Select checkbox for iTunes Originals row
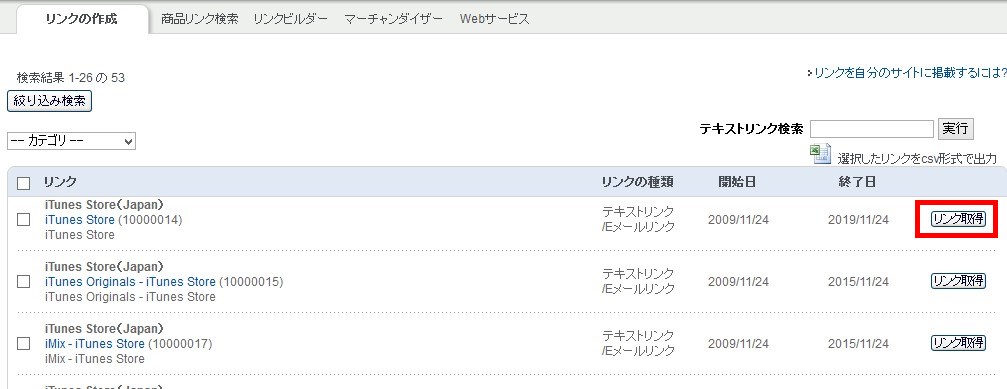1007x389 pixels. (x=24, y=281)
